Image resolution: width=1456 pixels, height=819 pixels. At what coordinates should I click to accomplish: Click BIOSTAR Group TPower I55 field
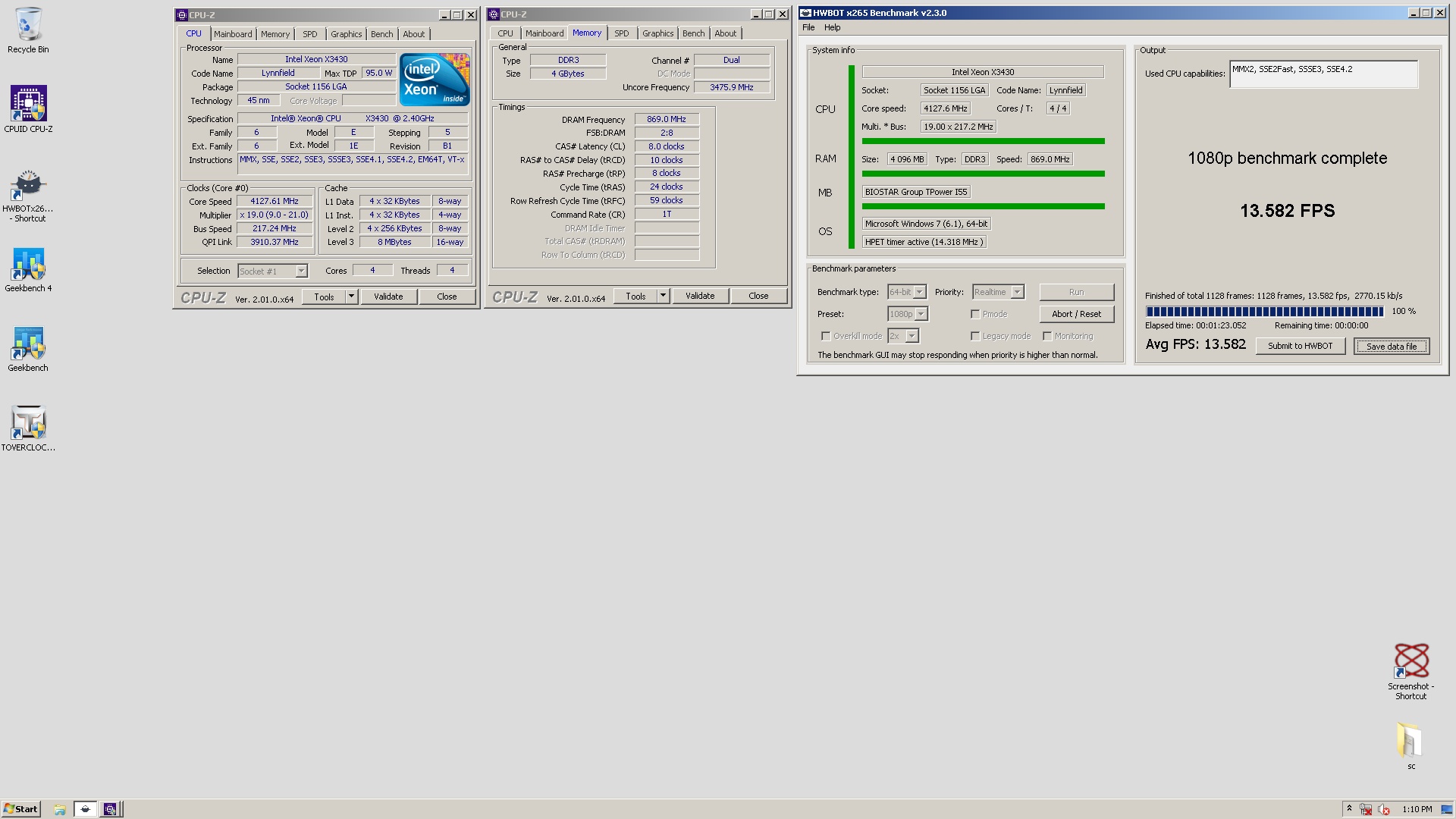(916, 193)
